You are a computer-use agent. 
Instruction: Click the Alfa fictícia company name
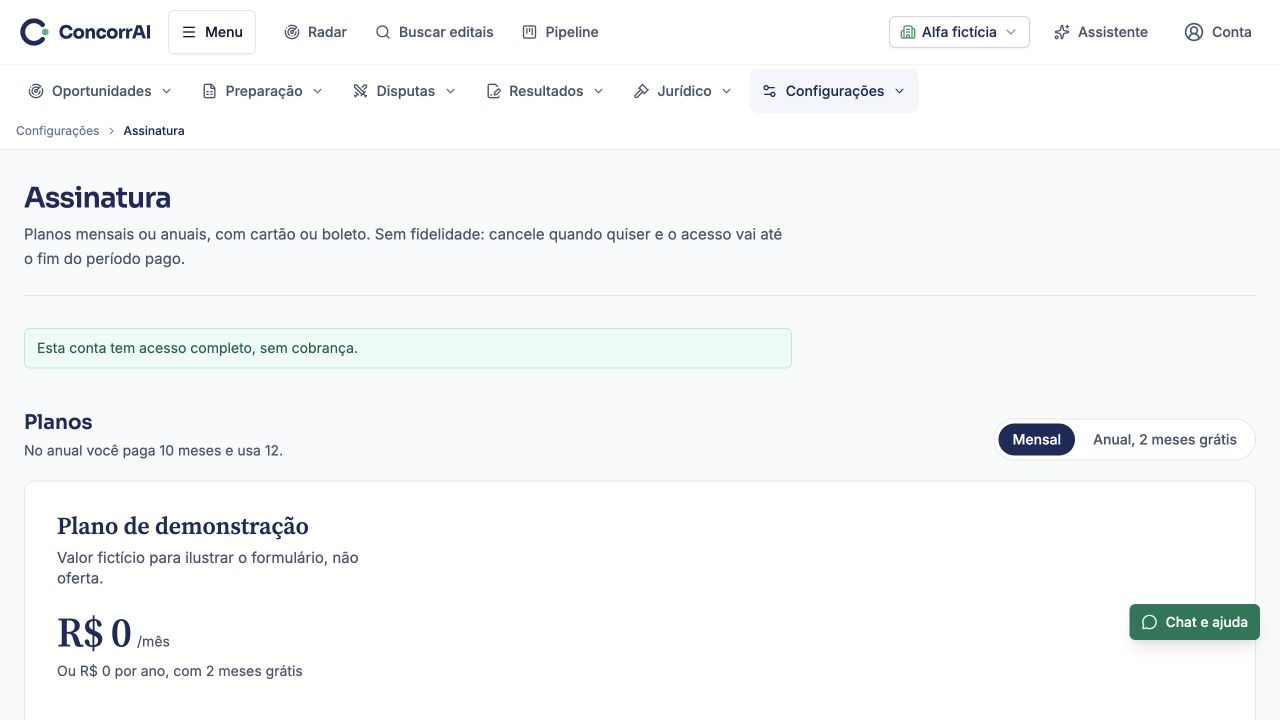959,32
